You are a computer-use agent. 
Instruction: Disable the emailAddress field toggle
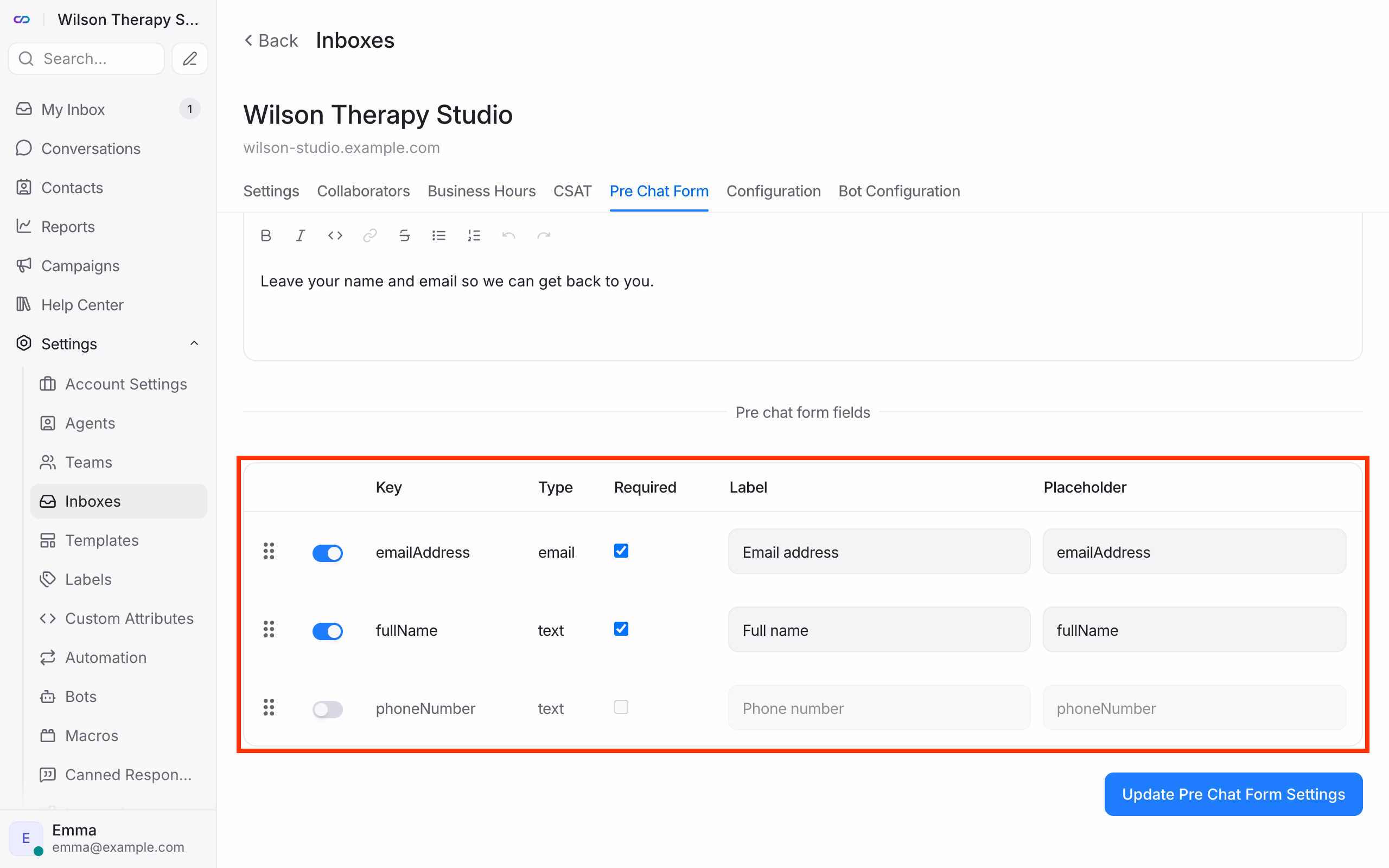click(x=328, y=553)
